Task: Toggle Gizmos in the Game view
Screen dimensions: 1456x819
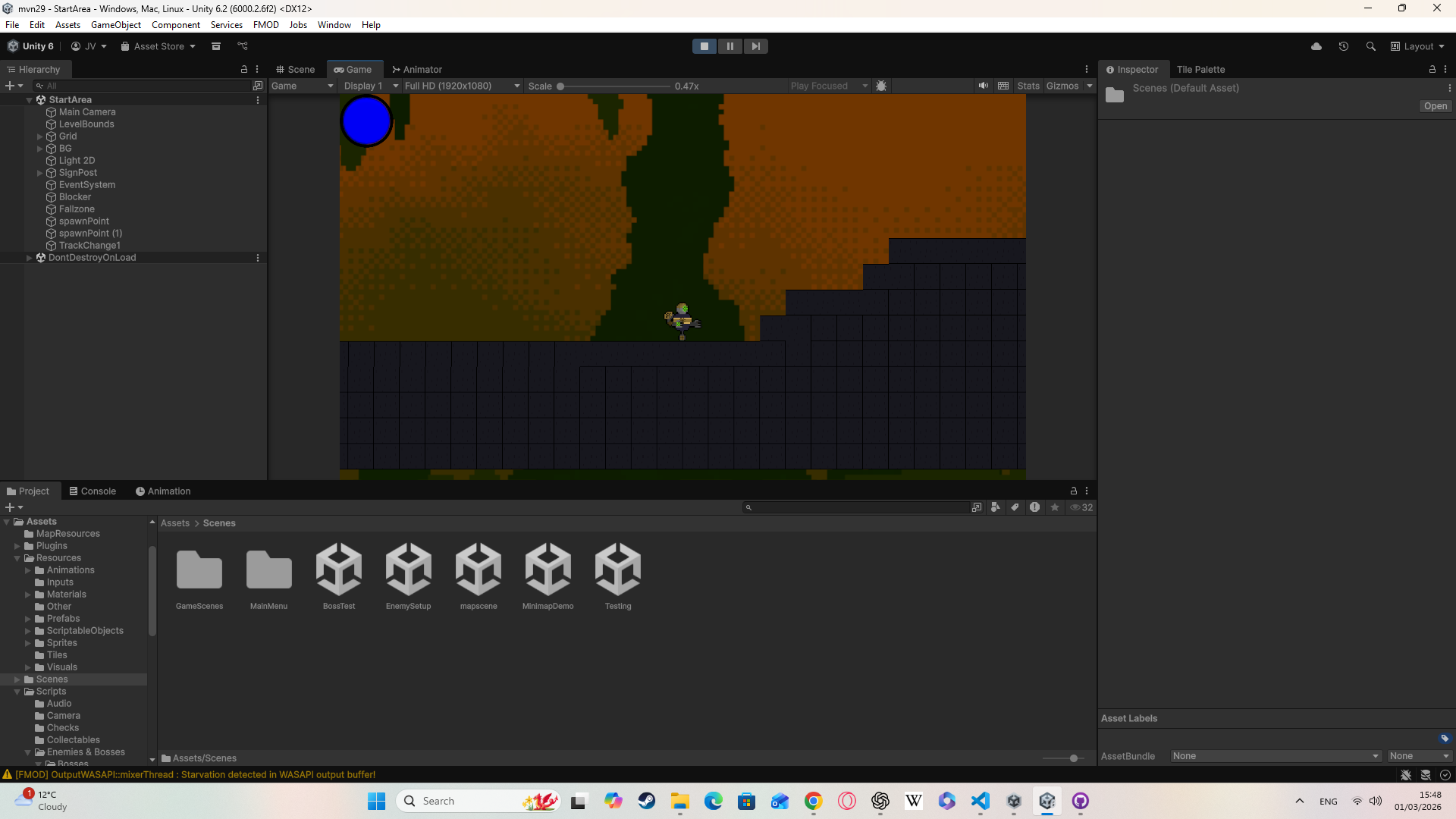Action: pyautogui.click(x=1062, y=86)
